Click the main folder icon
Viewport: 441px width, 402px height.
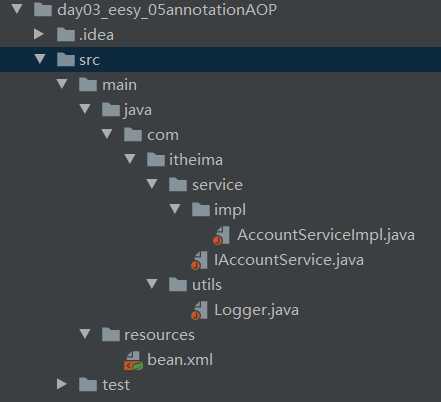(88, 84)
